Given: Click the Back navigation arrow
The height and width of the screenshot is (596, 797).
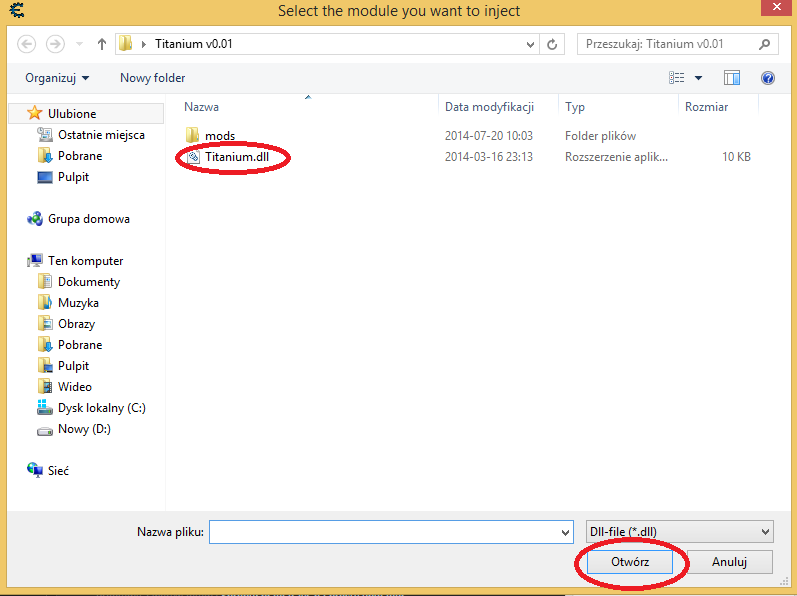Looking at the screenshot, I should point(26,44).
